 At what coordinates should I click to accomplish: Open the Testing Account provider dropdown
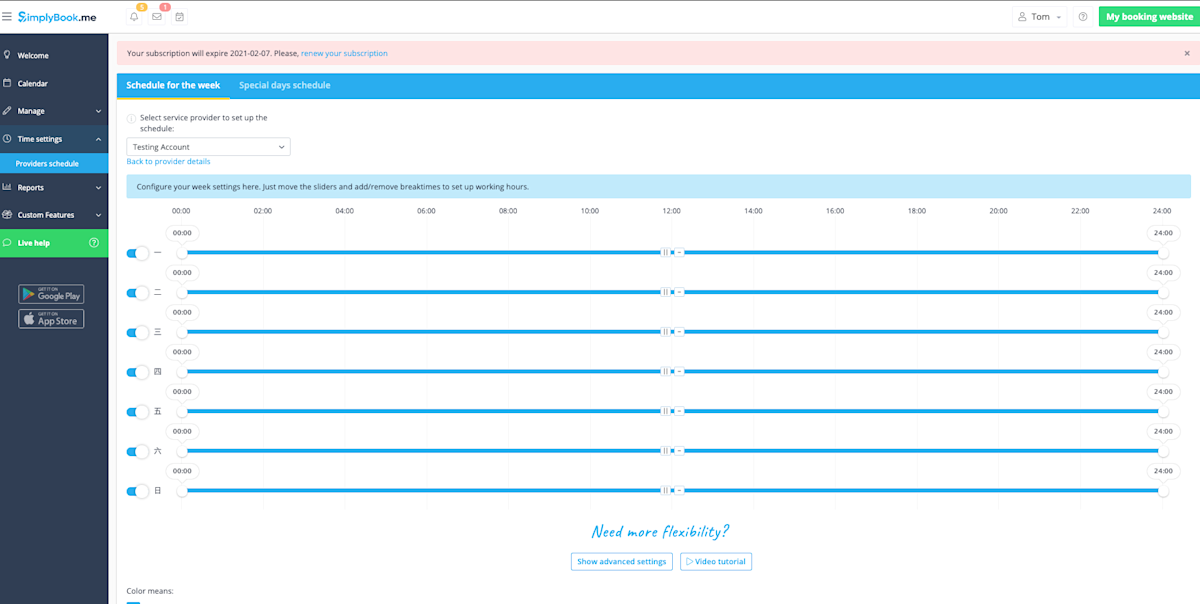(x=208, y=147)
